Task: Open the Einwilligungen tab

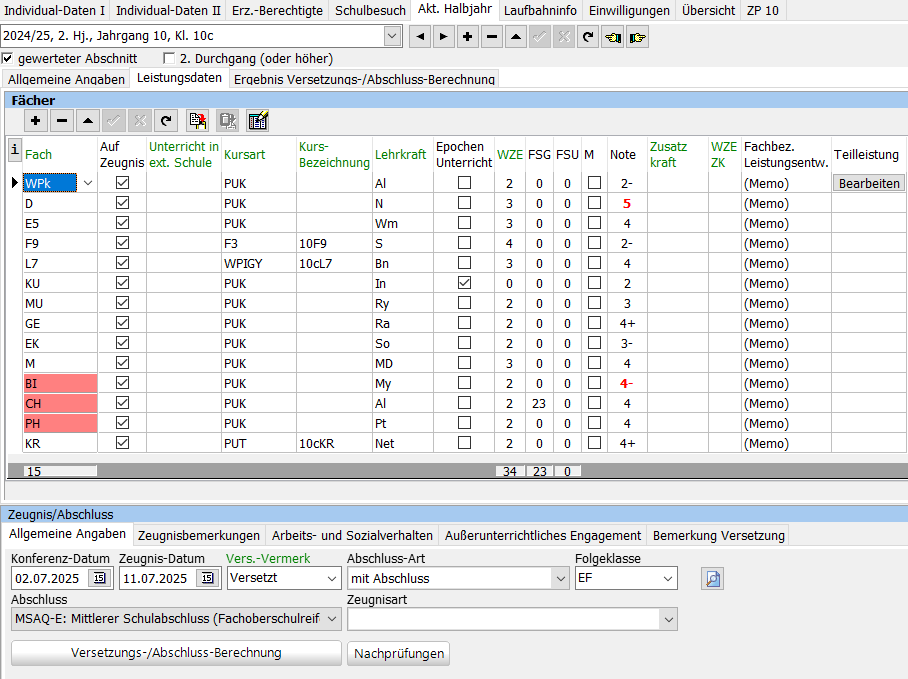Action: tap(629, 10)
